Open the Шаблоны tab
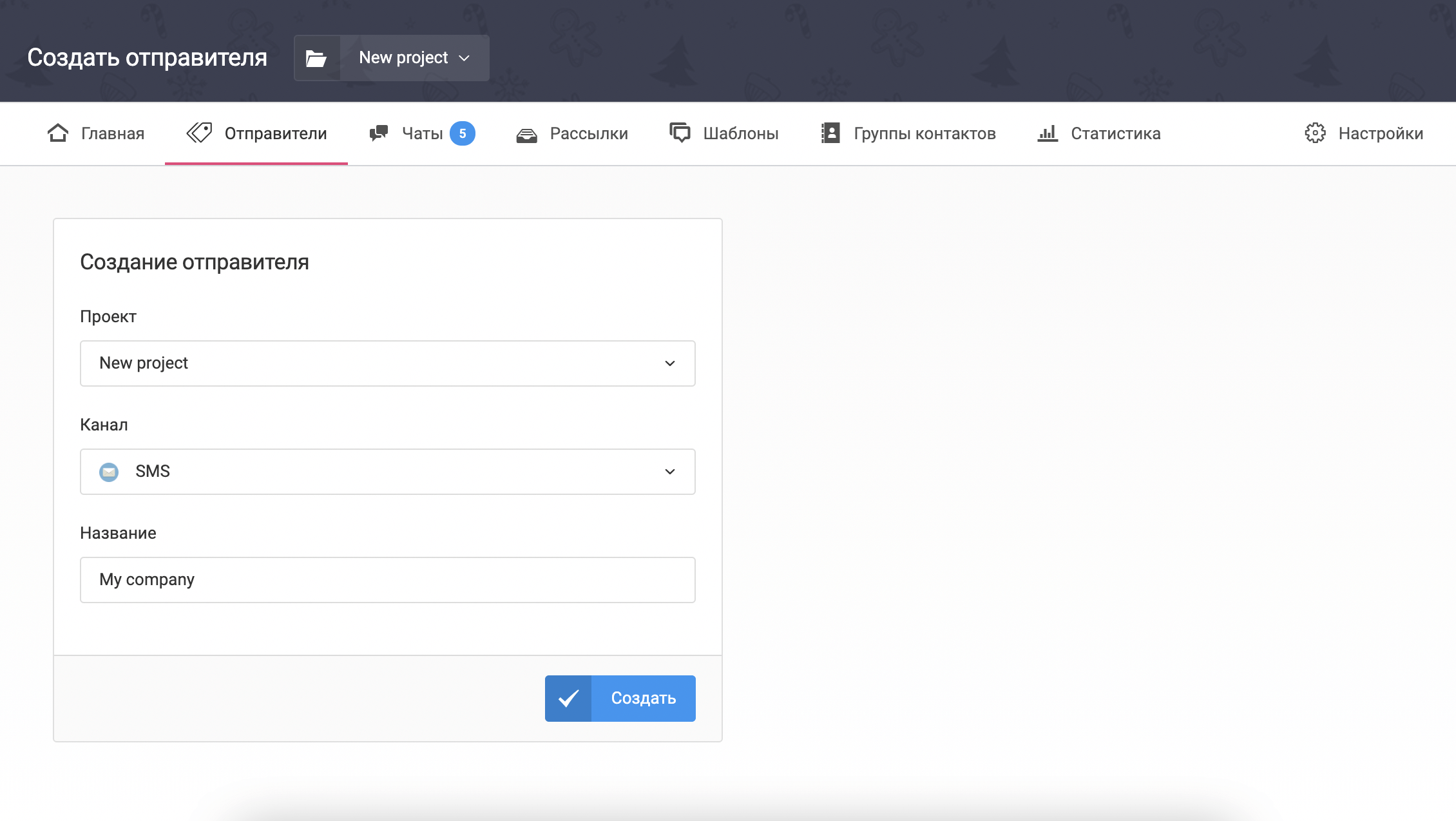1456x821 pixels. [723, 133]
